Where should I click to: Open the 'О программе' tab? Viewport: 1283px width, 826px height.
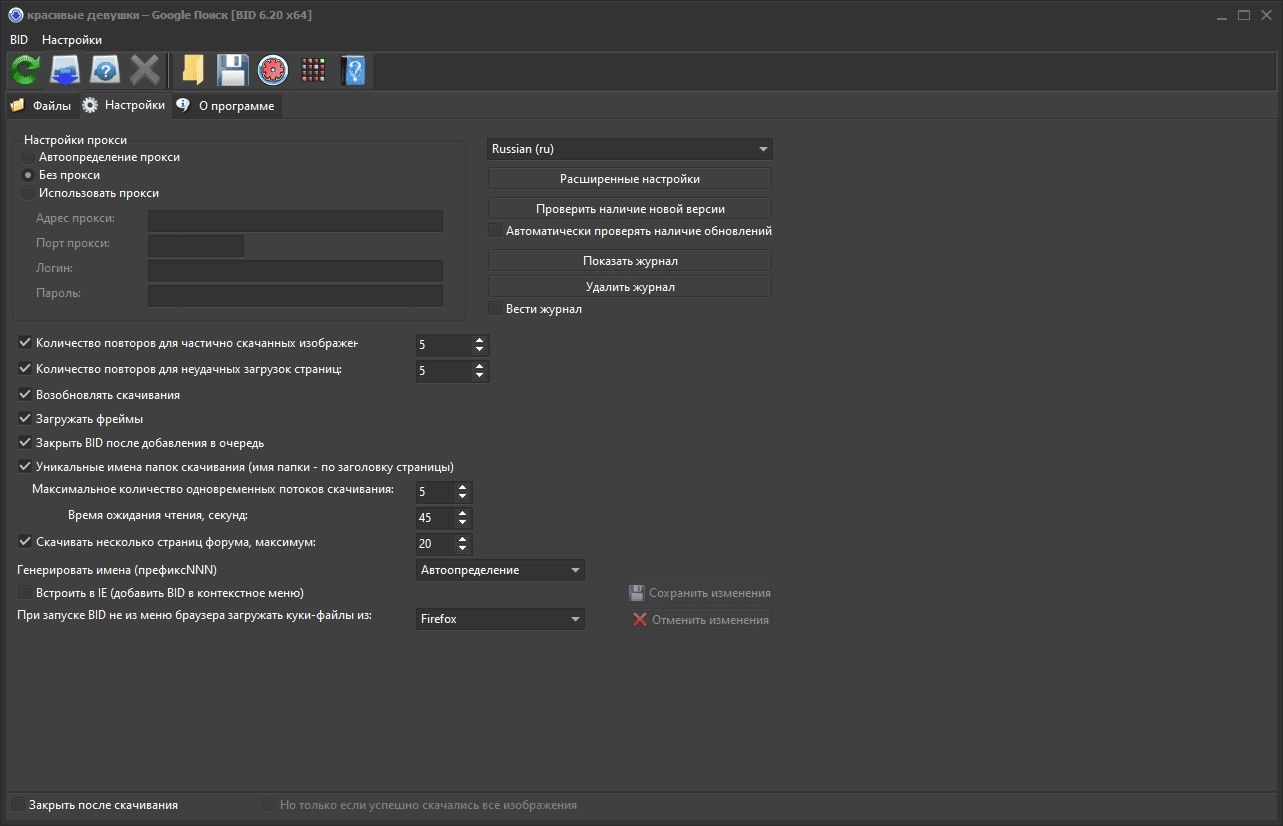click(227, 106)
